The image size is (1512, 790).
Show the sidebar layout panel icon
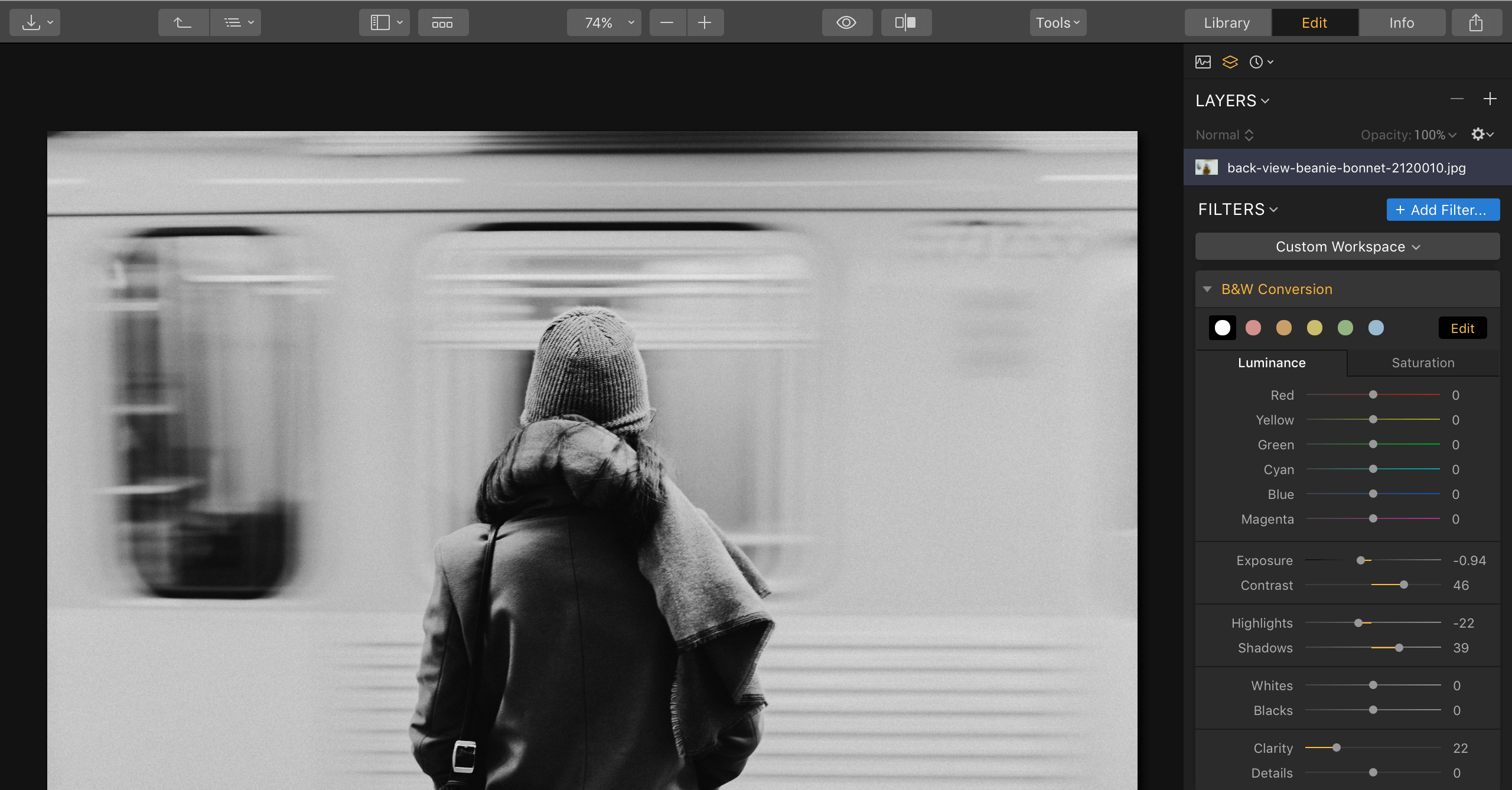tap(381, 22)
